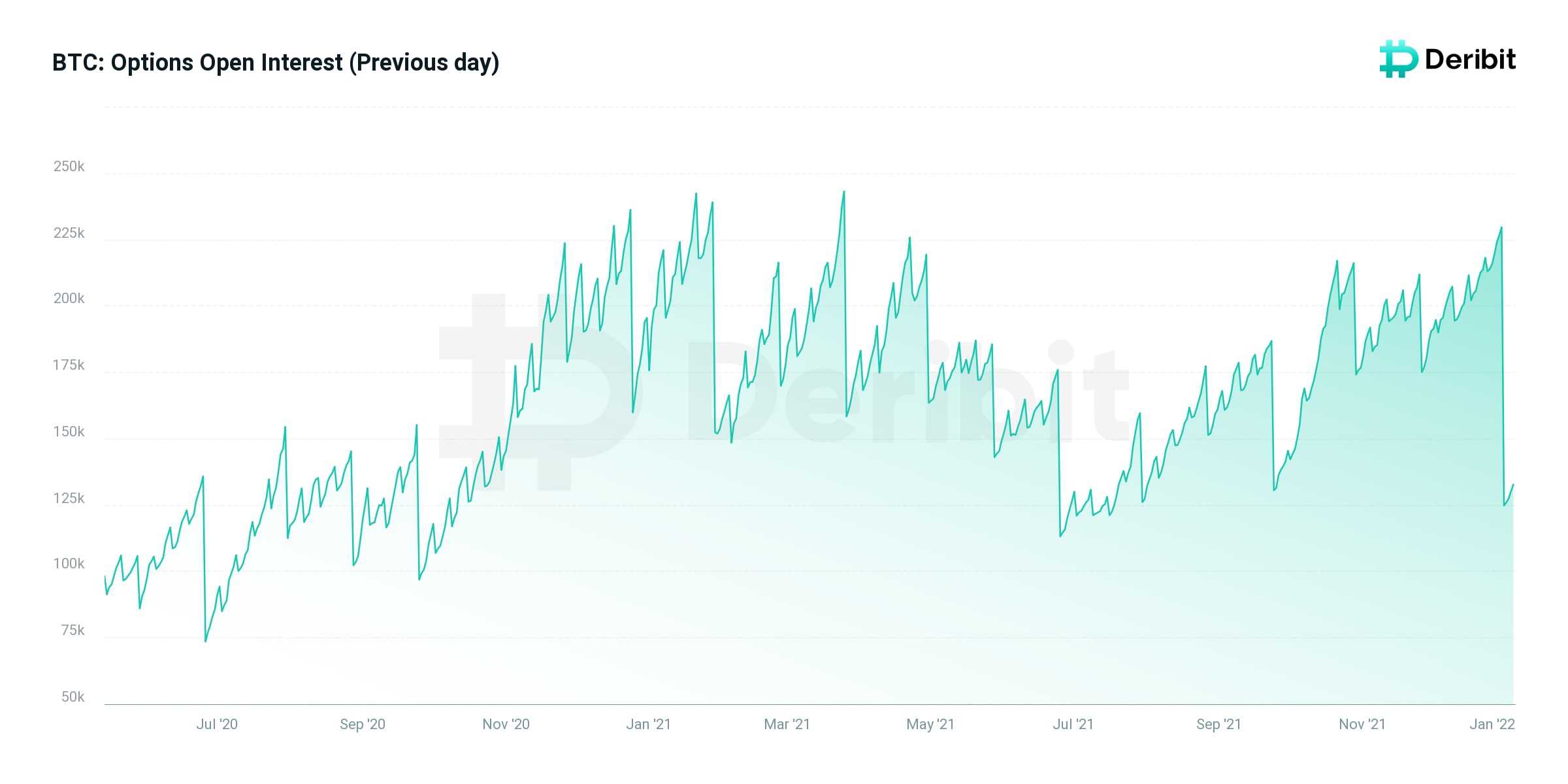Click the Jan '21 x-axis marker
The width and height of the screenshot is (1568, 784).
coord(649,725)
